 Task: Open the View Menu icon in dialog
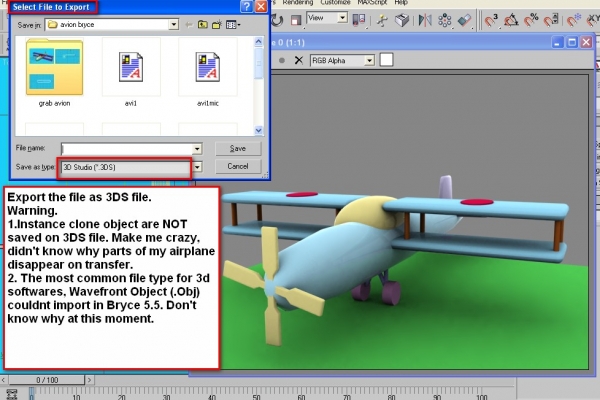233,25
